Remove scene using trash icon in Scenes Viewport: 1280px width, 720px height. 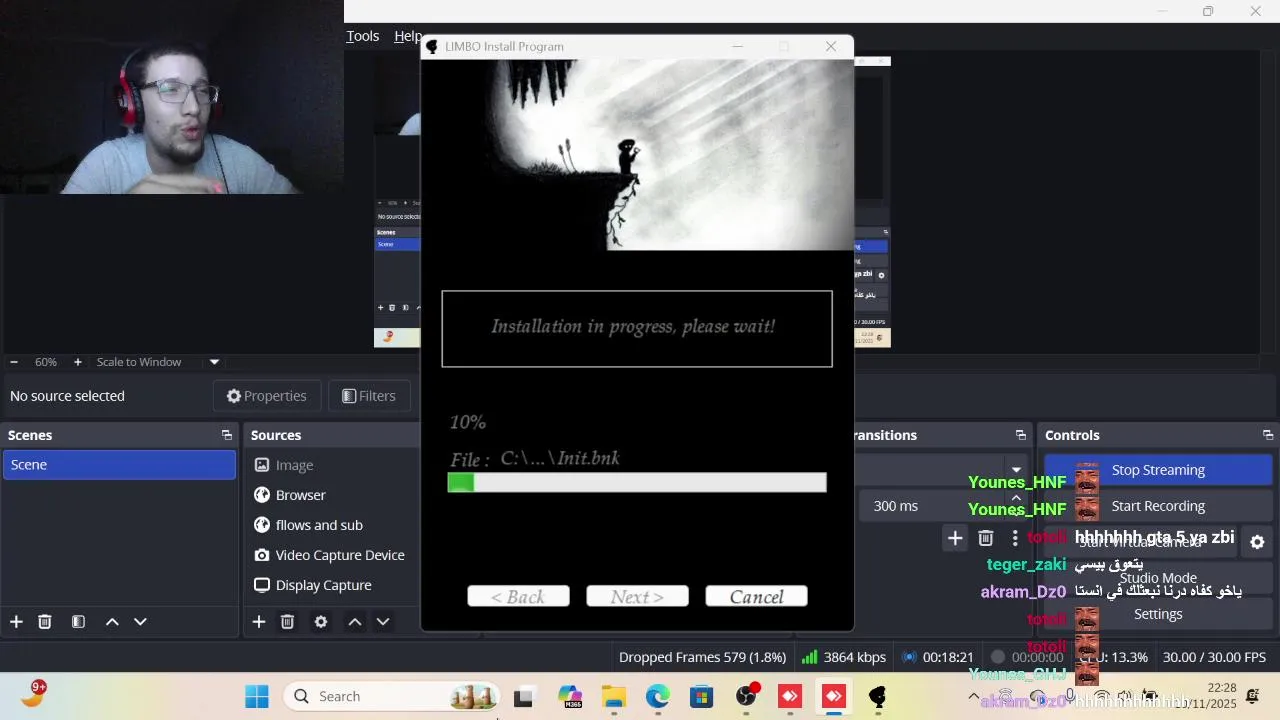click(x=45, y=622)
